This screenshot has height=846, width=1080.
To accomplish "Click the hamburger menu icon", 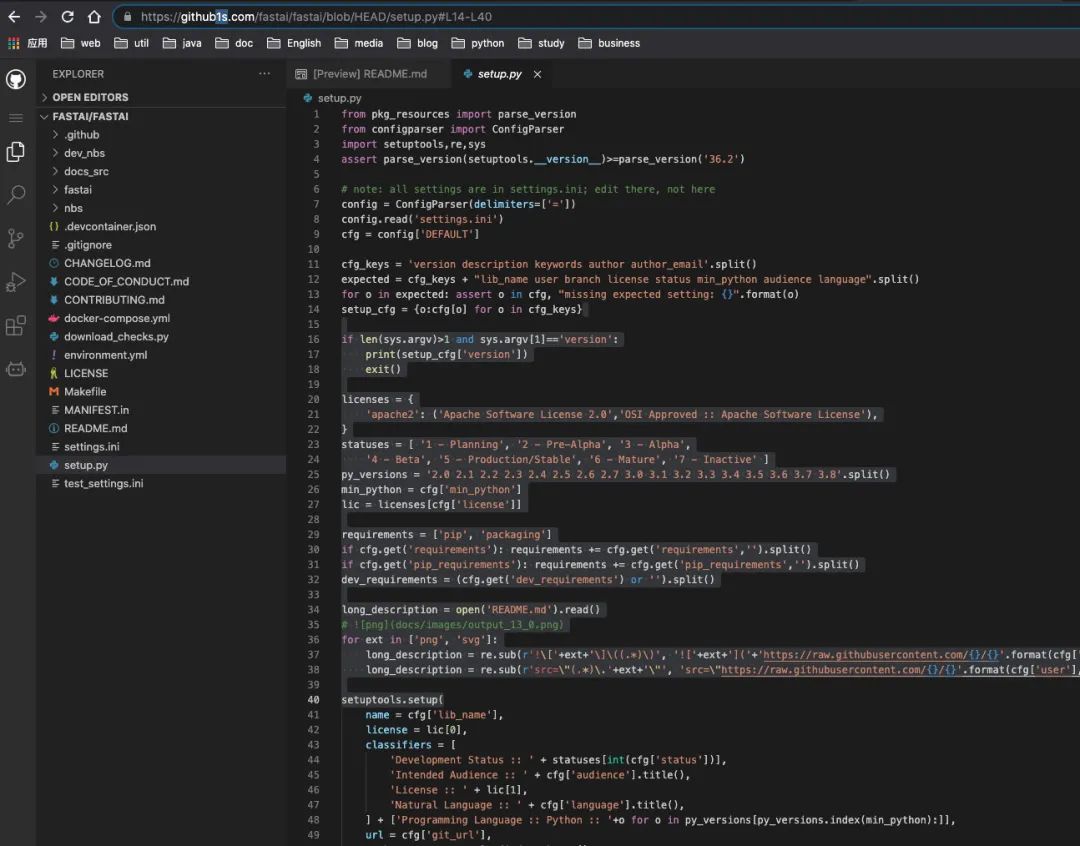I will (x=16, y=118).
